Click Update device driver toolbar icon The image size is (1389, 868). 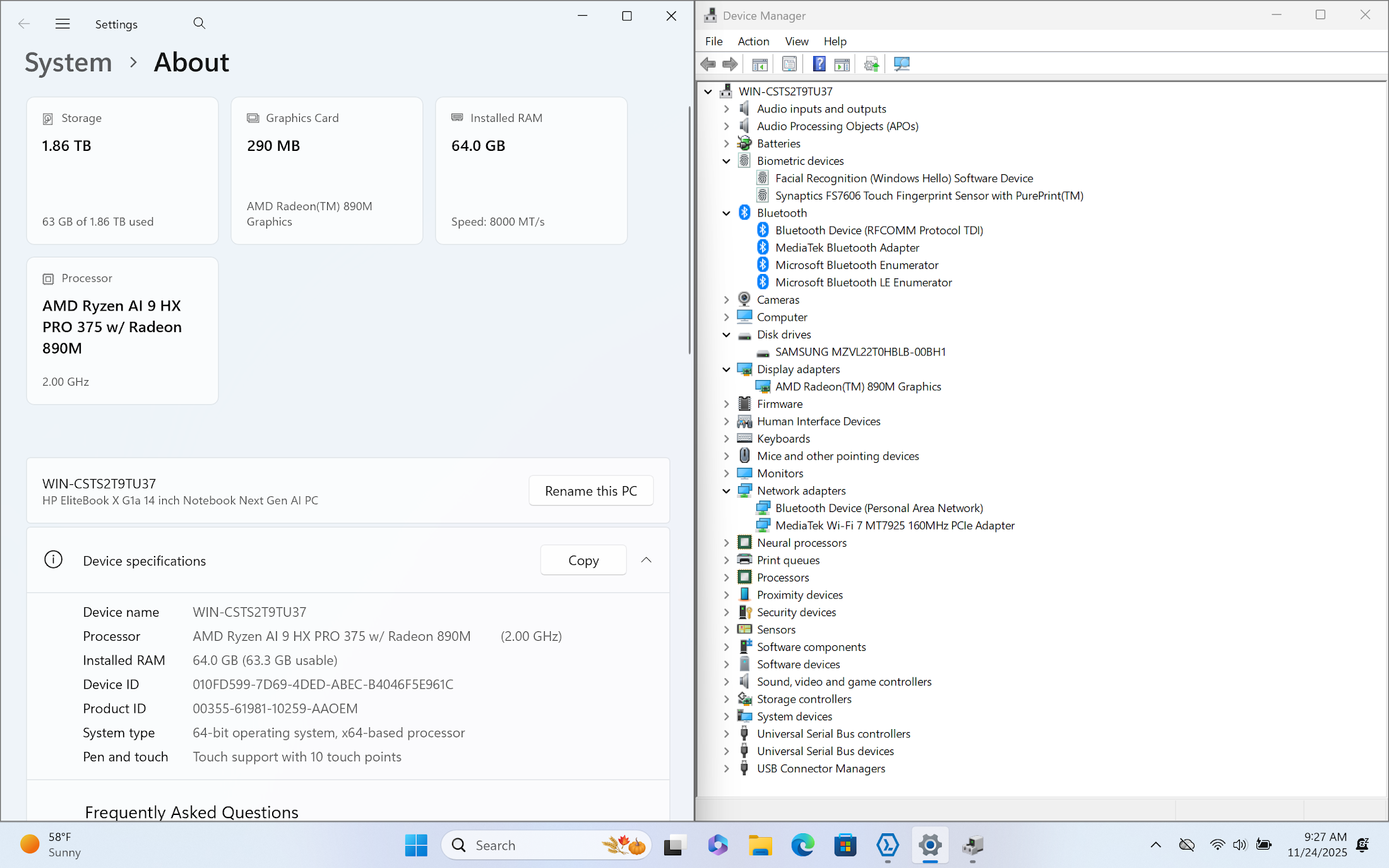tap(871, 64)
